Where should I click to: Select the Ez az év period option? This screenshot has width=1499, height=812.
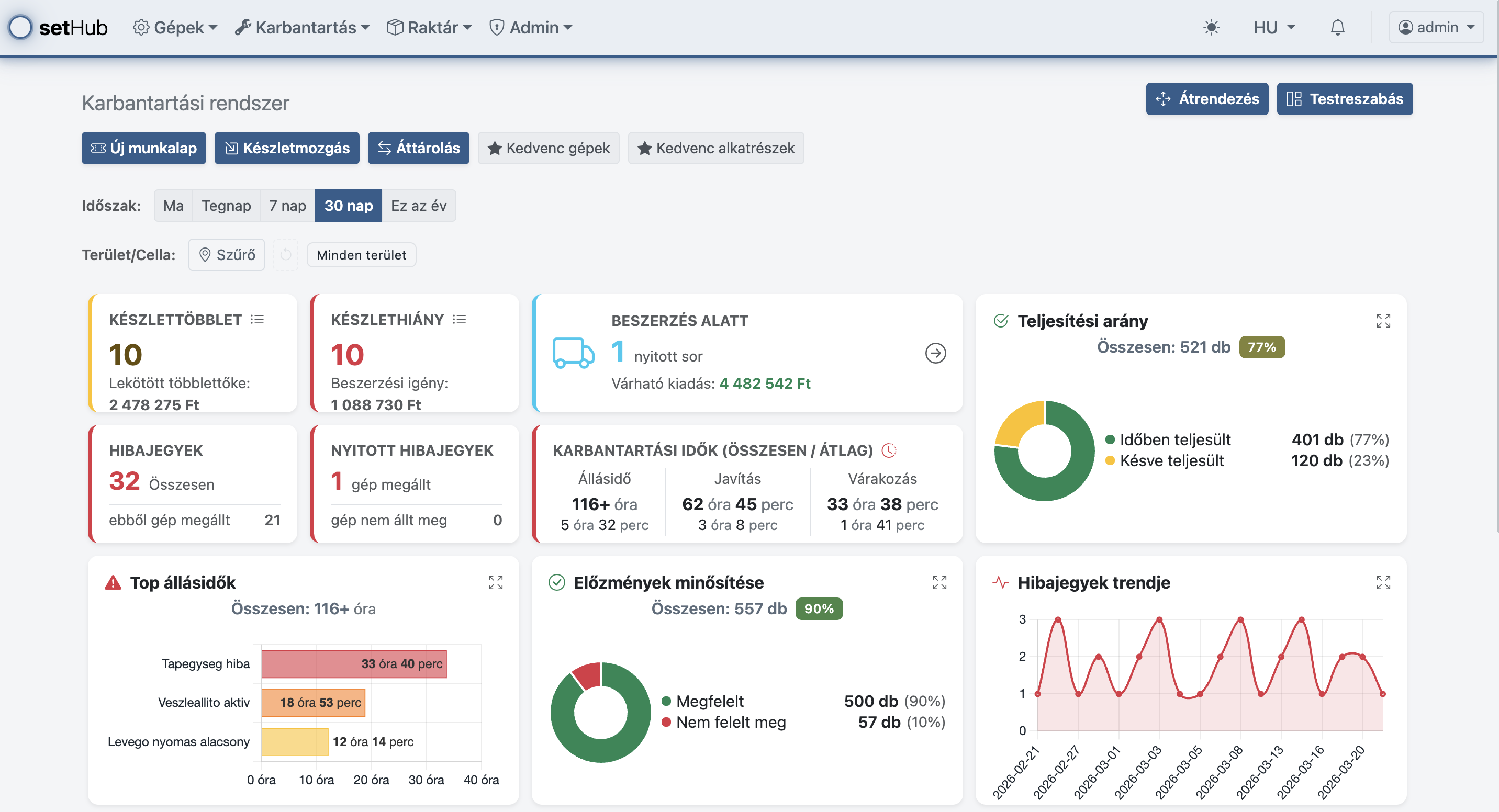[418, 206]
